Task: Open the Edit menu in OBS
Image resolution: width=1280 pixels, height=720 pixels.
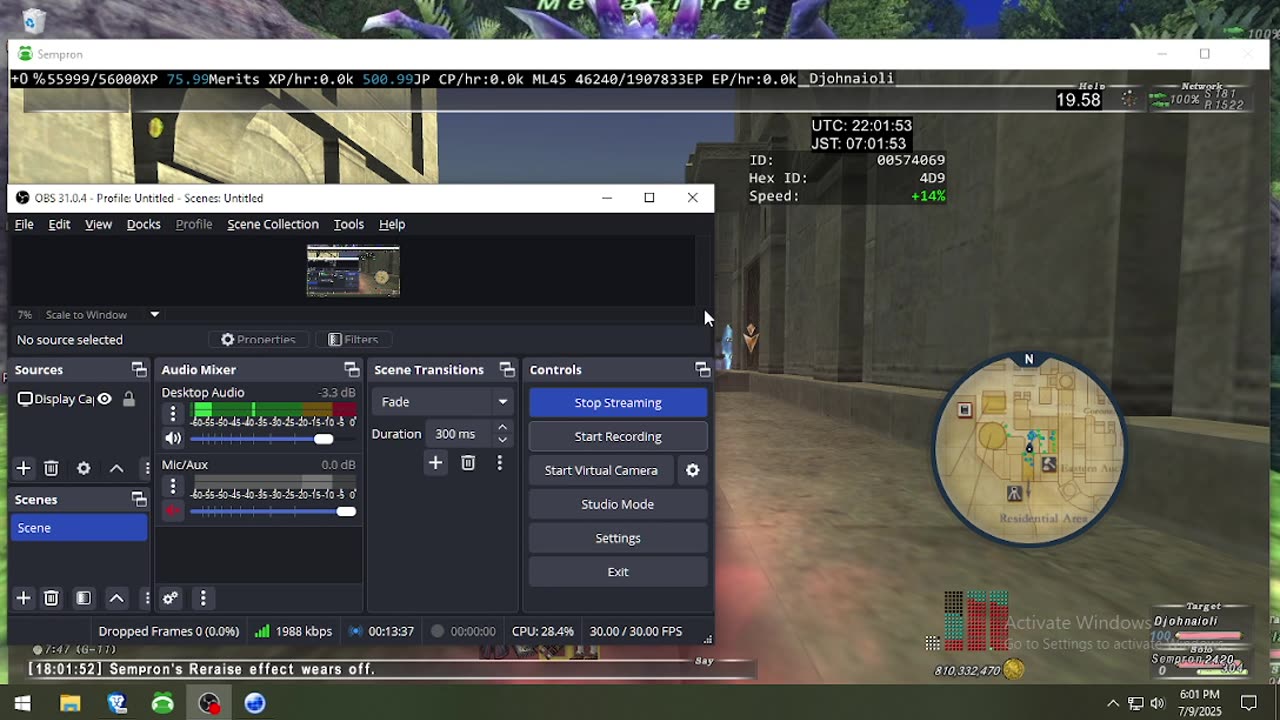Action: (59, 224)
